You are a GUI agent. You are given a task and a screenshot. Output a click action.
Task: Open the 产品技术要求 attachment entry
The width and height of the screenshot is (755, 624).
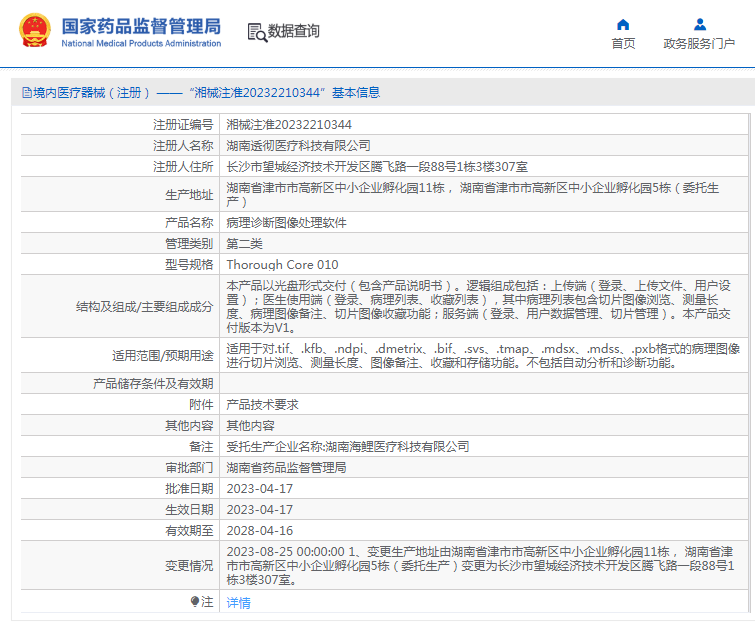(262, 404)
